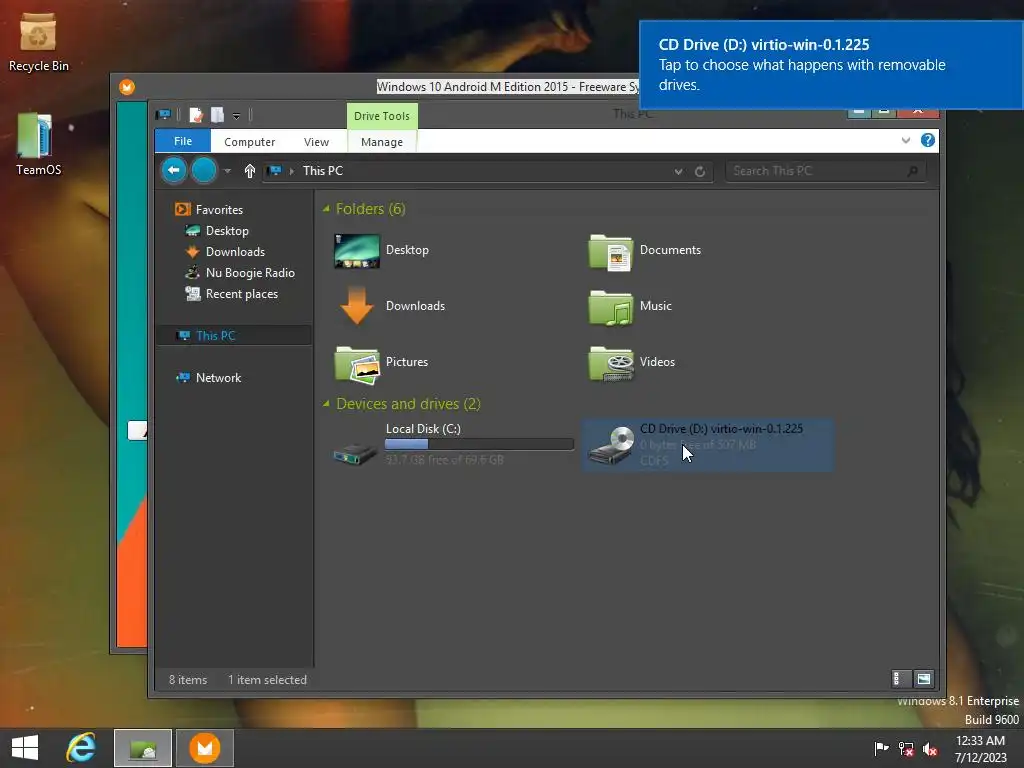Viewport: 1024px width, 768px height.
Task: Open the Action Center flag tray icon
Action: tap(881, 748)
